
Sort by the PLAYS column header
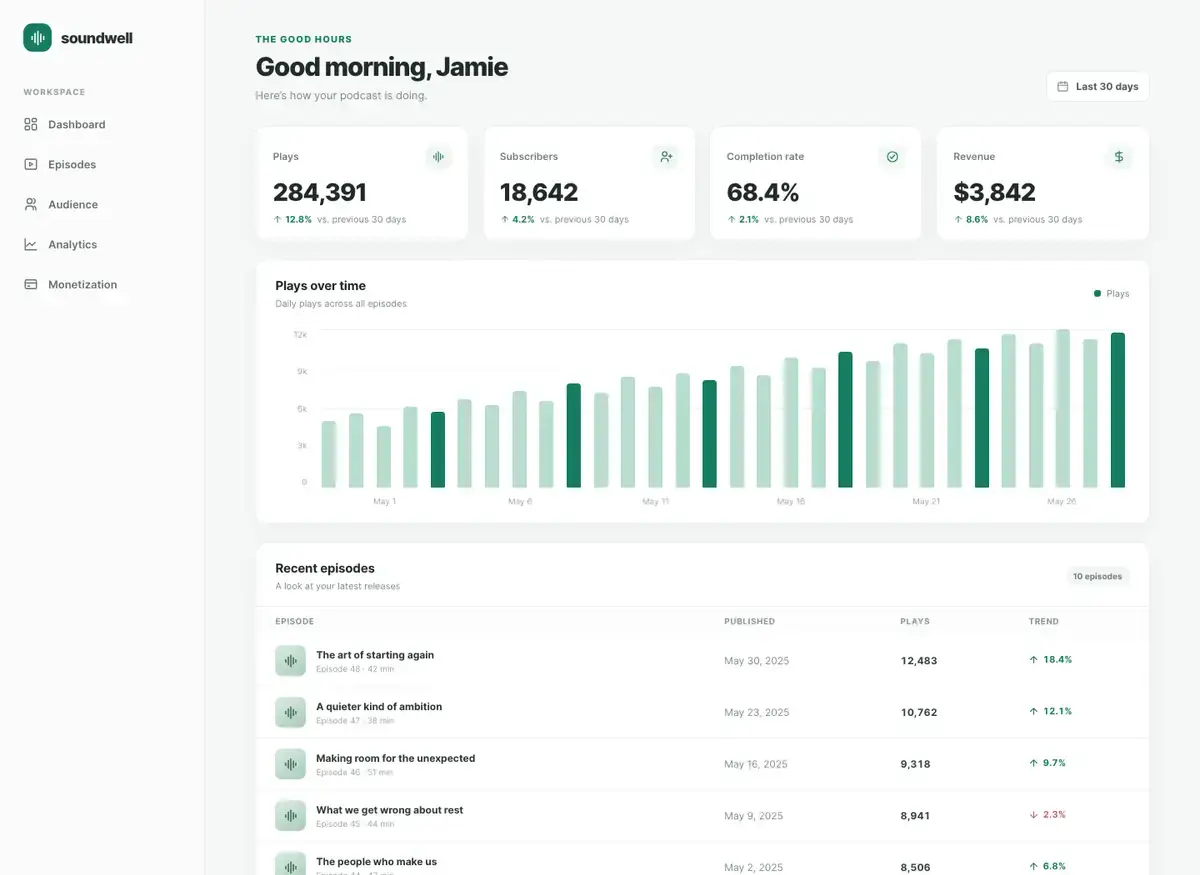[x=915, y=622]
